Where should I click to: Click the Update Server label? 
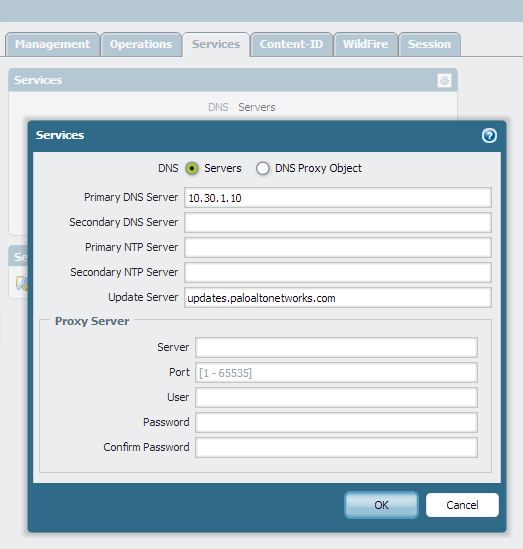[143, 297]
